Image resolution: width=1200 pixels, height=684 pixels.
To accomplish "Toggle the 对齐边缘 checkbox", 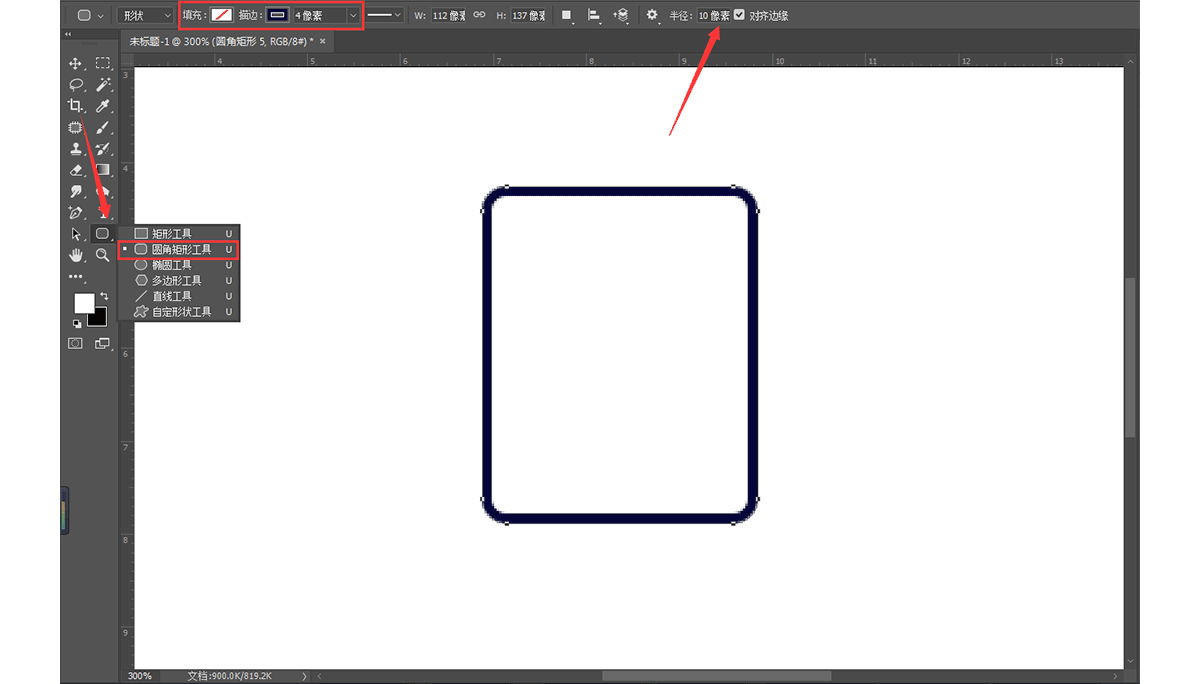I will 739,15.
